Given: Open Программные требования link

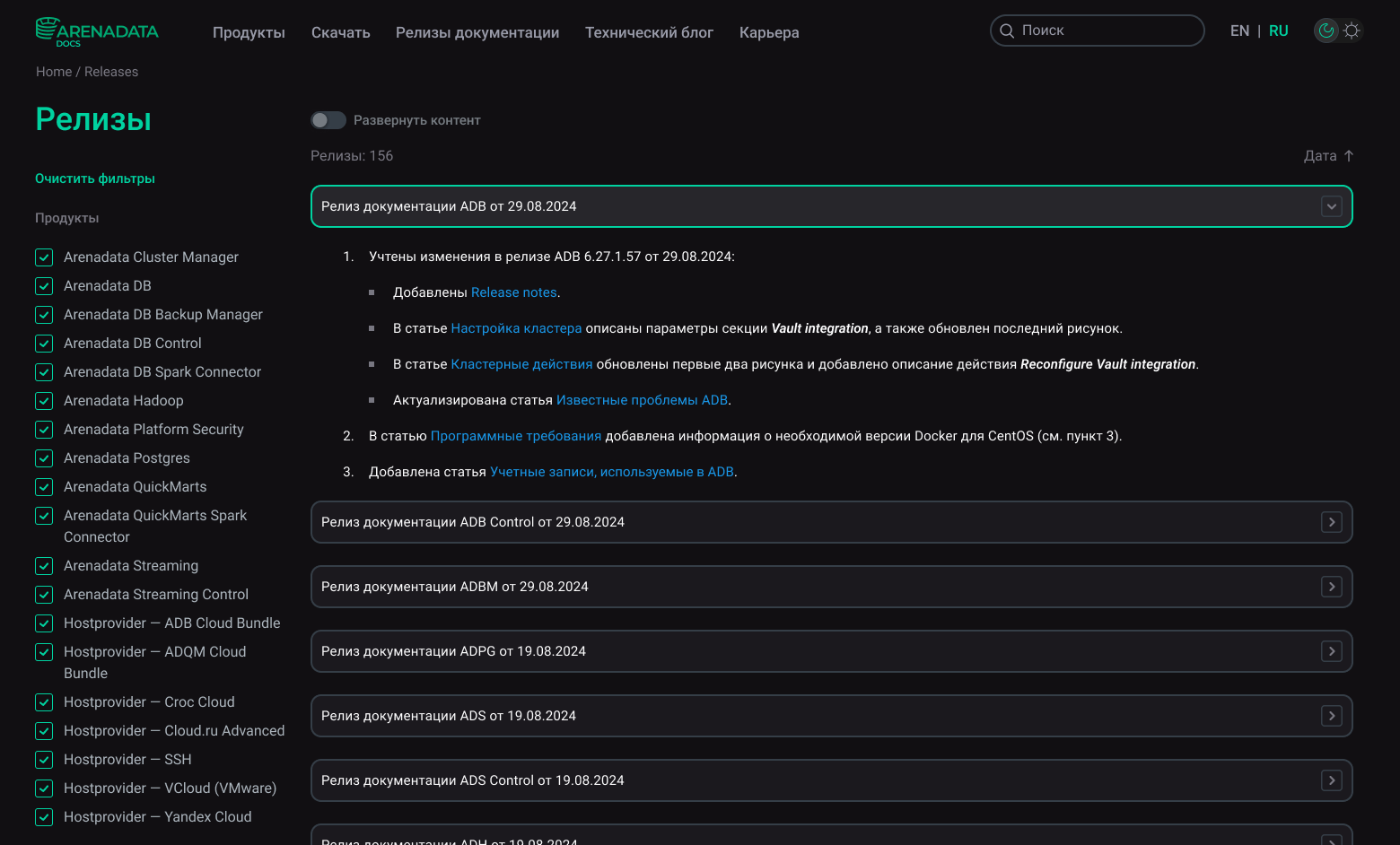Looking at the screenshot, I should pos(516,436).
